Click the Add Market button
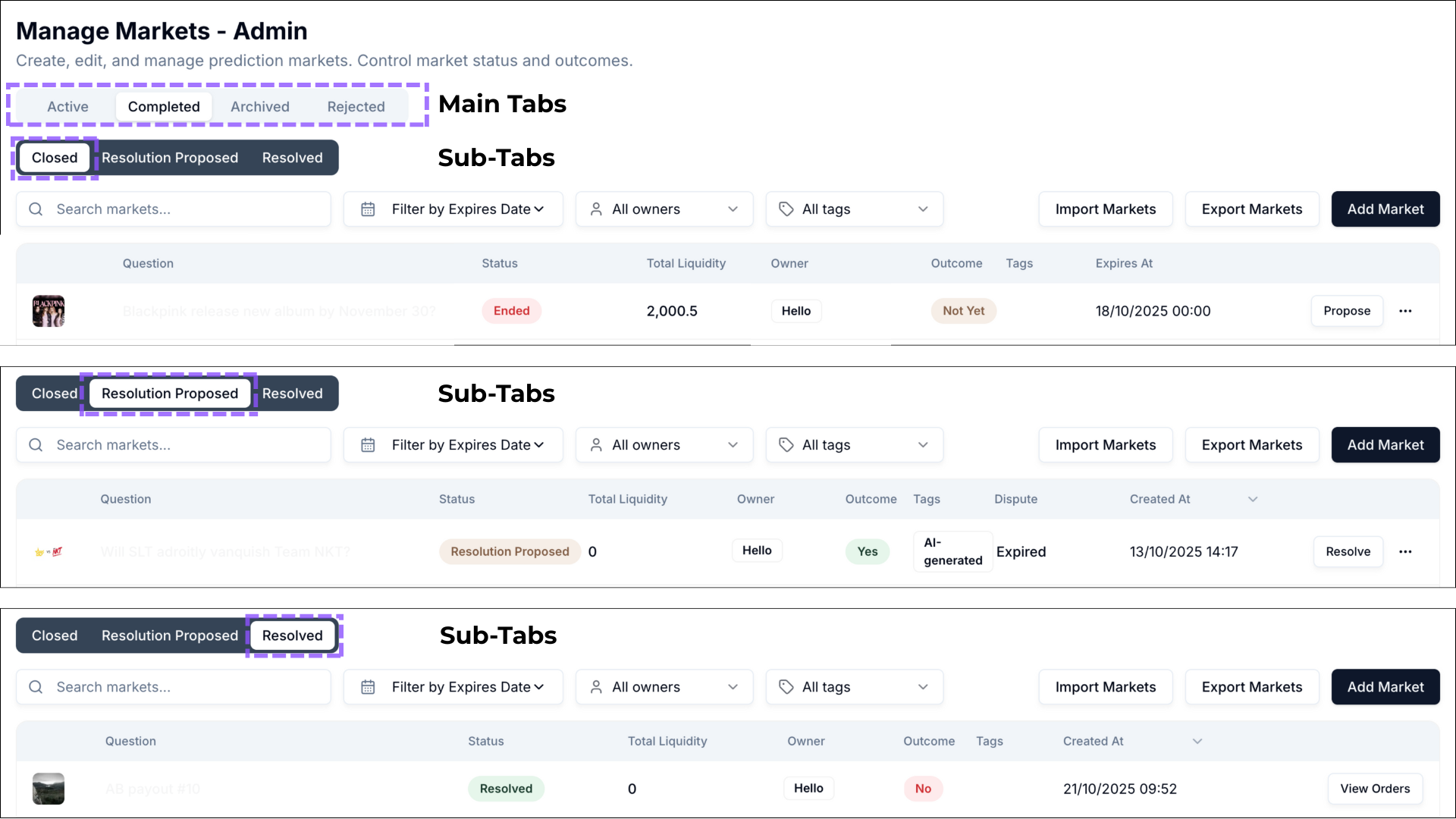Viewport: 1456px width, 819px height. pos(1385,209)
